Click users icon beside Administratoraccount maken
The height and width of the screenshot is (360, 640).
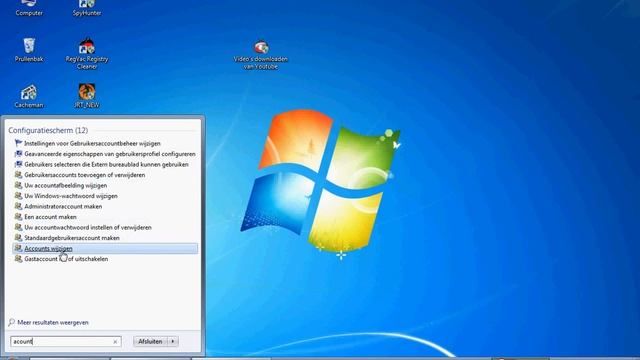tap(18, 206)
